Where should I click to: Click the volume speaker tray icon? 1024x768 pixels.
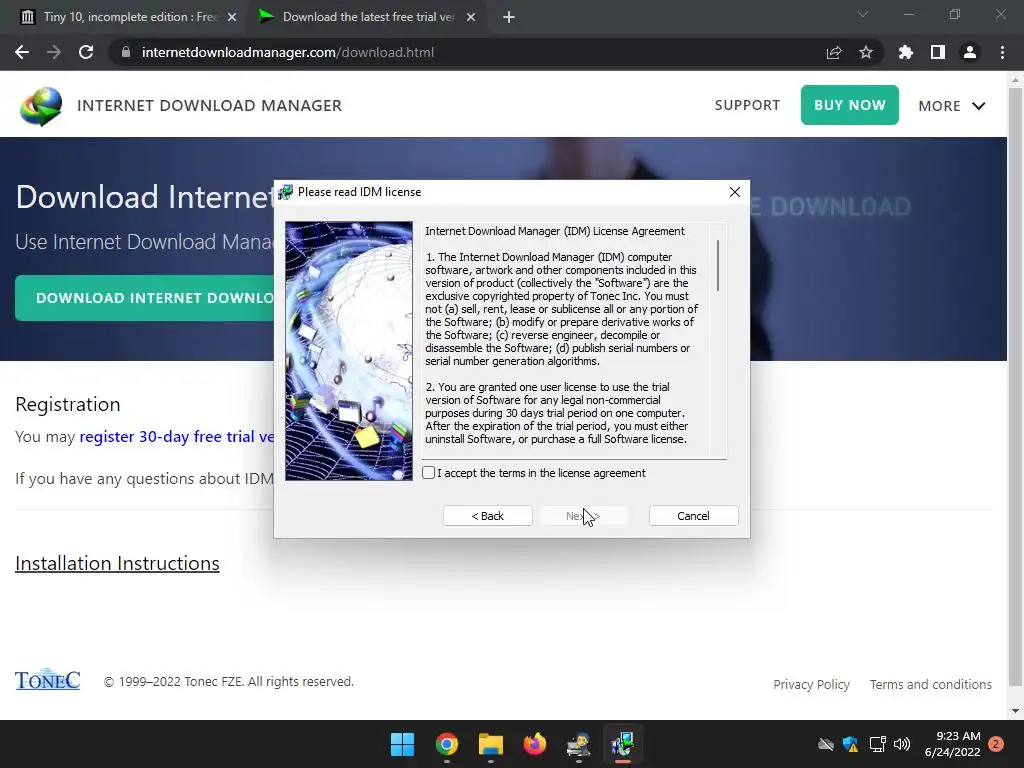coord(902,744)
